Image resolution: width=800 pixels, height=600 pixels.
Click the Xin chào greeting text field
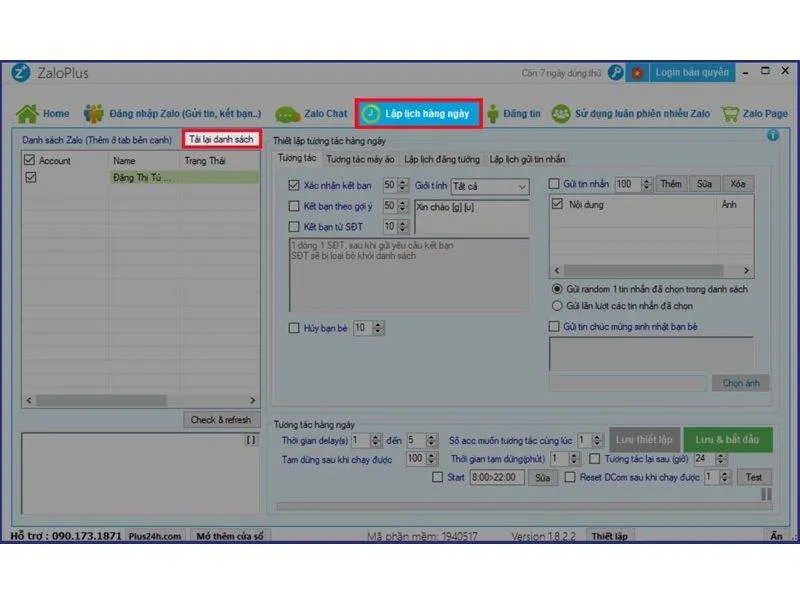472,217
